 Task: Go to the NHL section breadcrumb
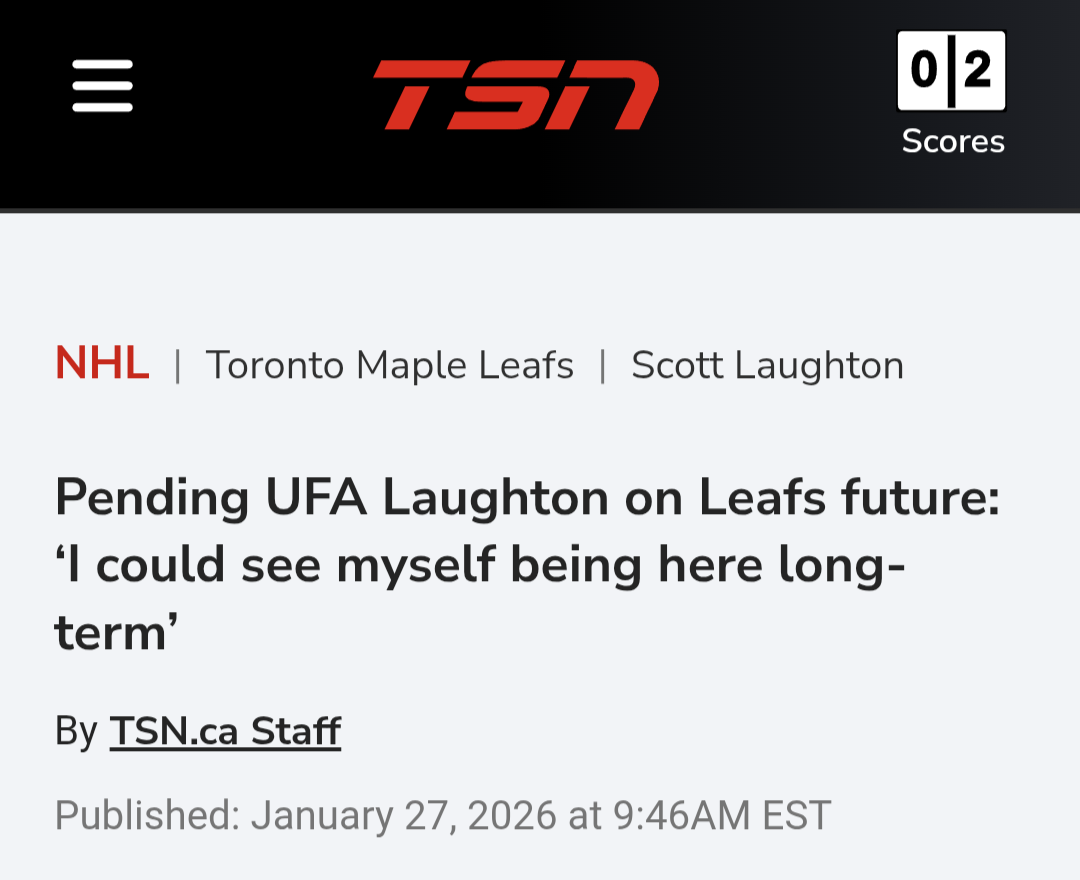[102, 364]
